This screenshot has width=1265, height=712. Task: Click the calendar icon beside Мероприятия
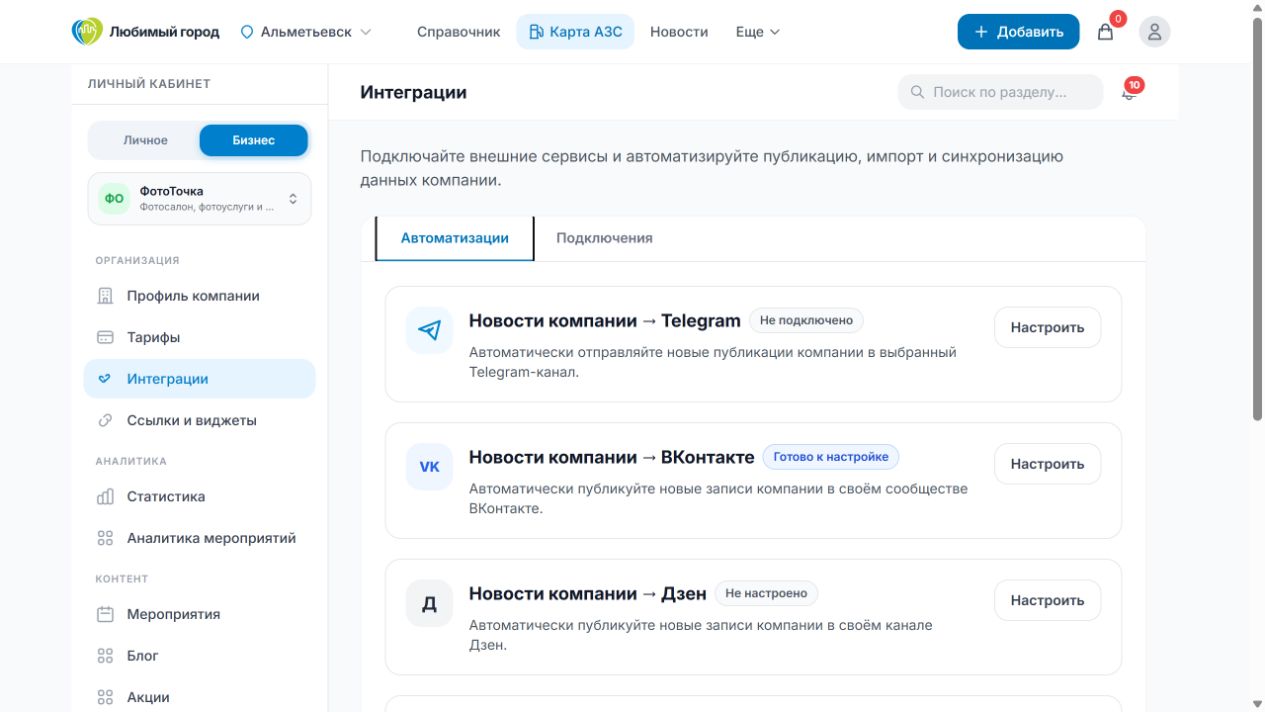click(x=105, y=615)
